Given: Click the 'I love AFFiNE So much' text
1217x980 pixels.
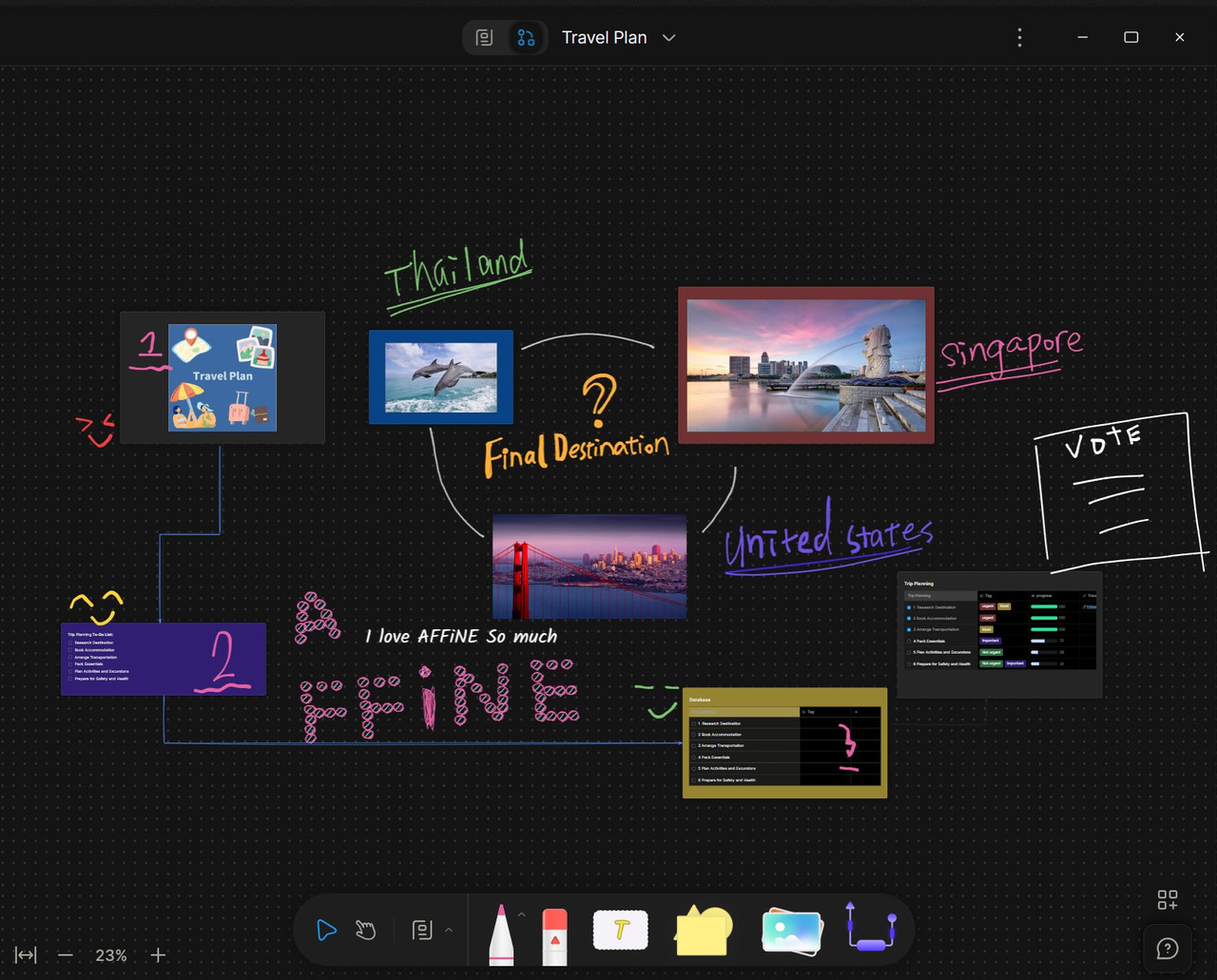Looking at the screenshot, I should point(461,636).
